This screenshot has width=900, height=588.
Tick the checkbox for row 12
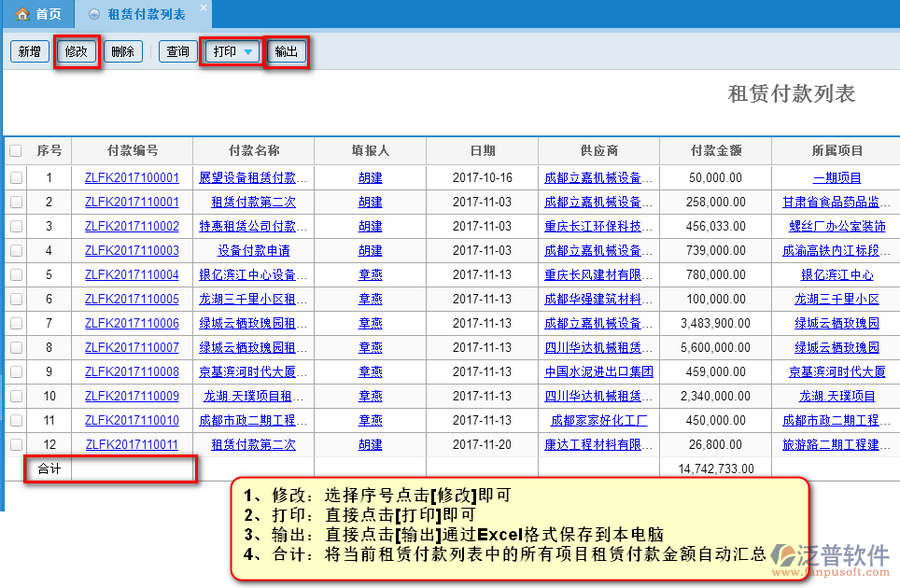16,444
